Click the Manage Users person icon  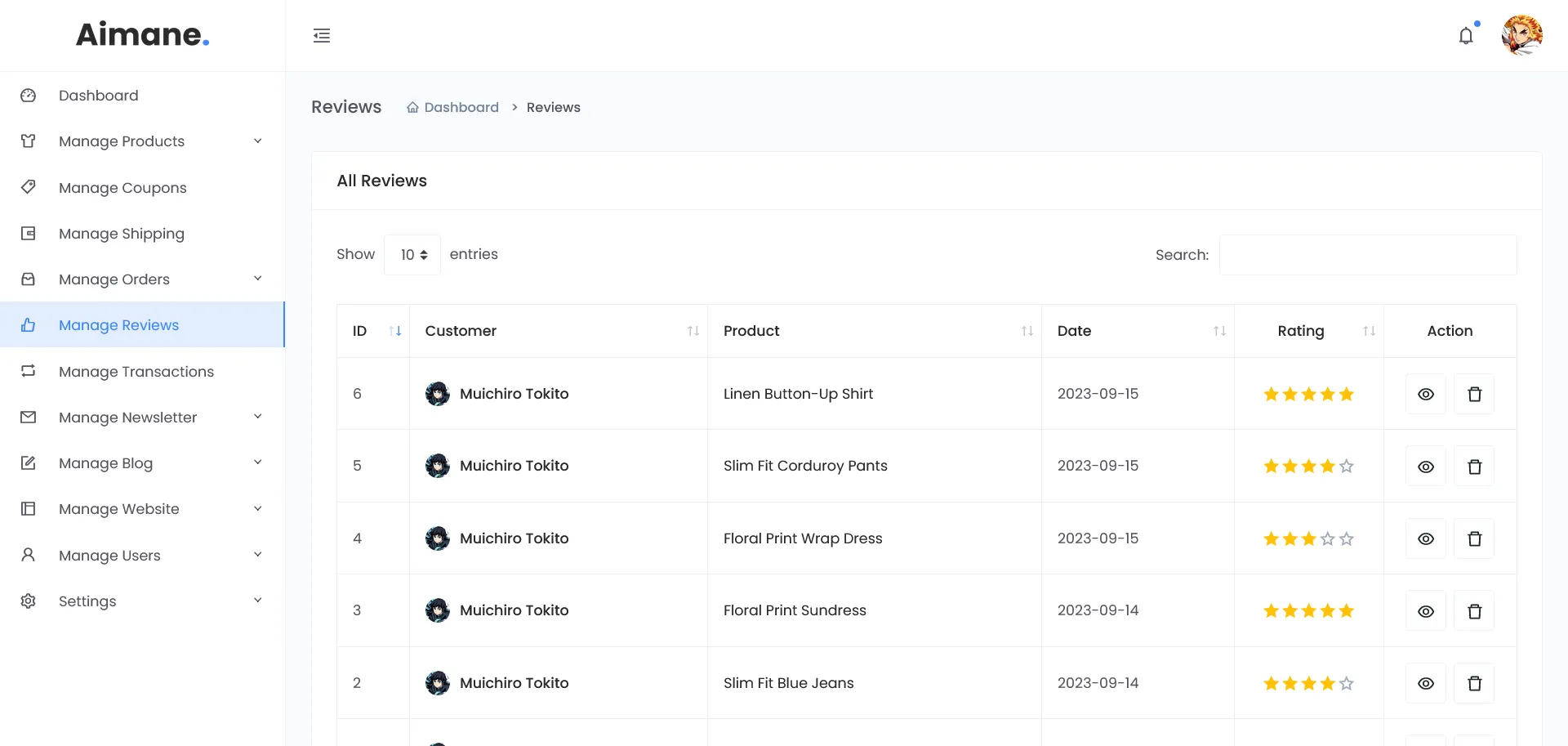click(x=28, y=555)
